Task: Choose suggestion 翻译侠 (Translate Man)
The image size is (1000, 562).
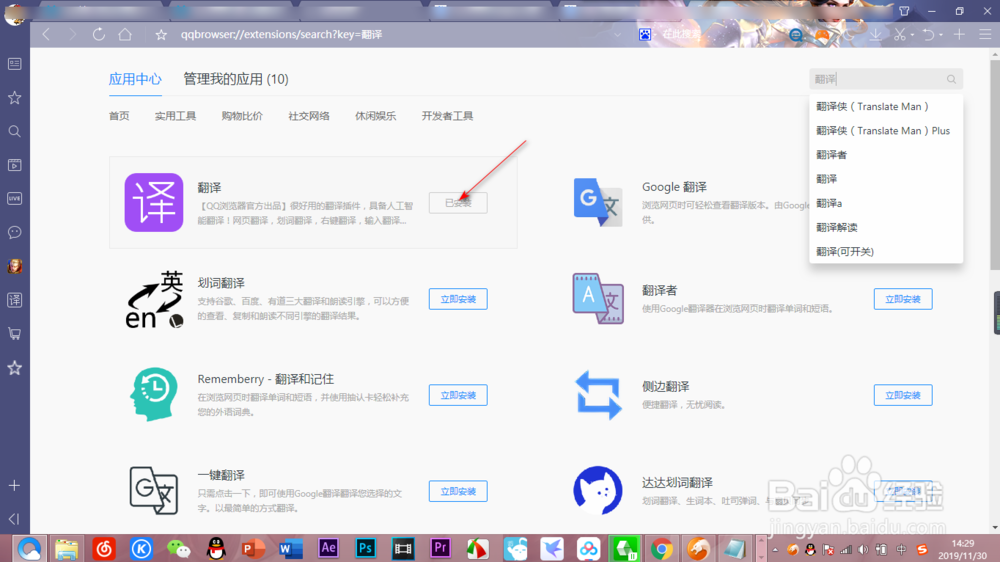Action: [x=886, y=107]
